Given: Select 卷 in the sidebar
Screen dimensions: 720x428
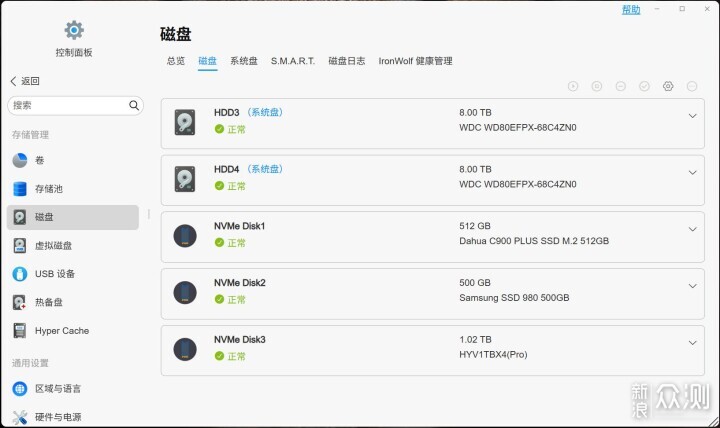Looking at the screenshot, I should point(73,160).
